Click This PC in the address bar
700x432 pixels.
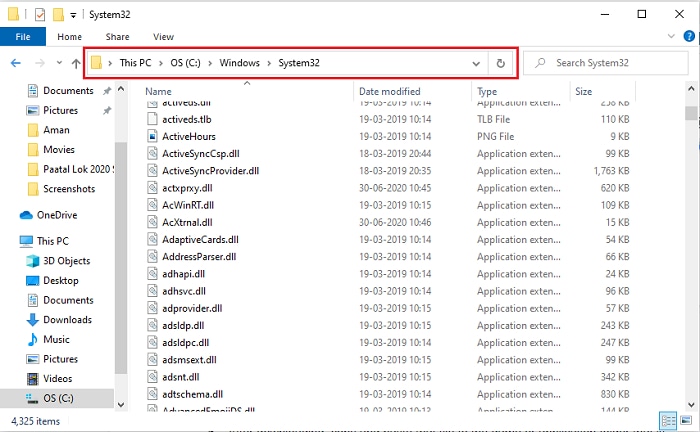(x=135, y=63)
